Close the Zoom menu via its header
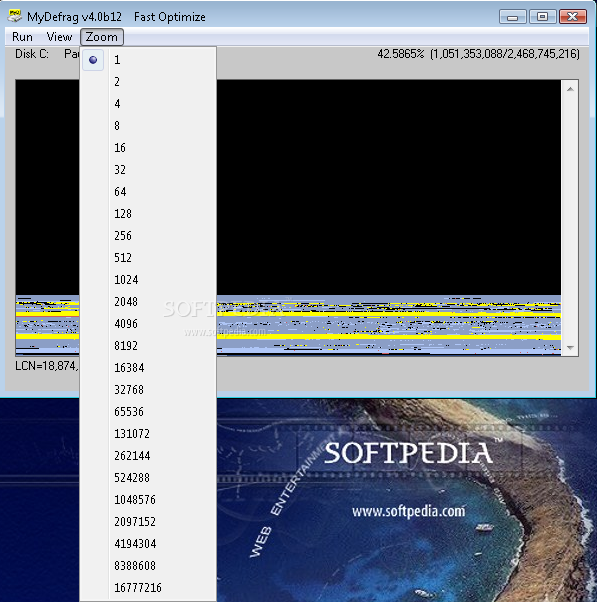This screenshot has height=602, width=597. [102, 37]
